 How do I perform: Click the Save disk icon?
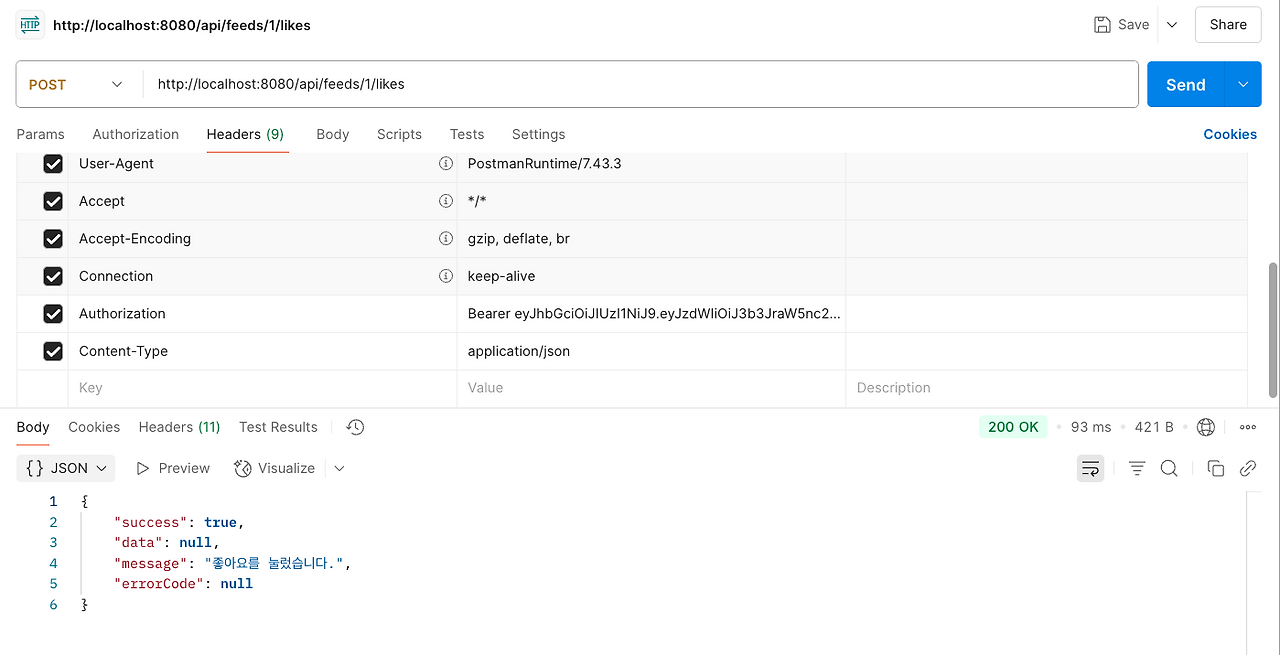point(1102,25)
